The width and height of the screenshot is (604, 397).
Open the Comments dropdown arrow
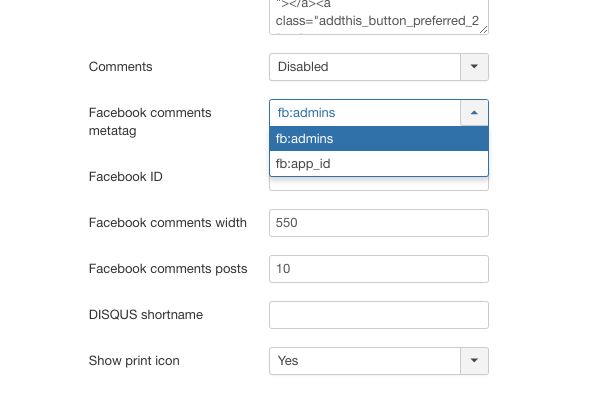click(x=474, y=67)
